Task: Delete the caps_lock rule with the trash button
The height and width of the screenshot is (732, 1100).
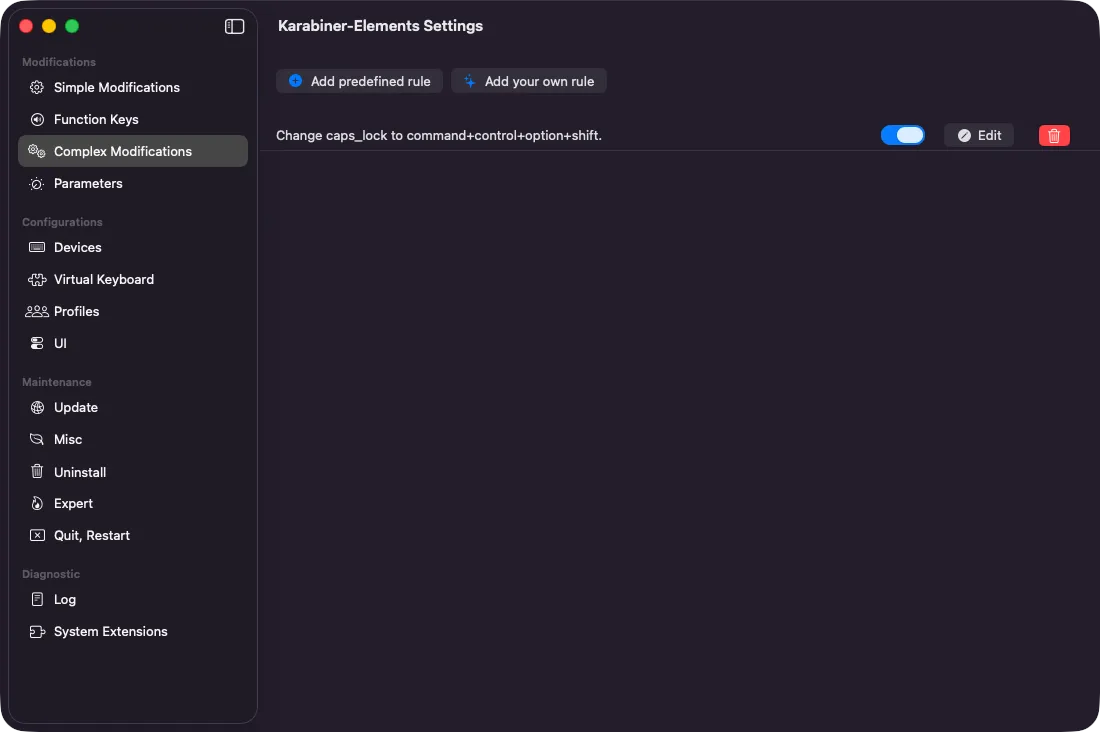Action: (x=1054, y=135)
